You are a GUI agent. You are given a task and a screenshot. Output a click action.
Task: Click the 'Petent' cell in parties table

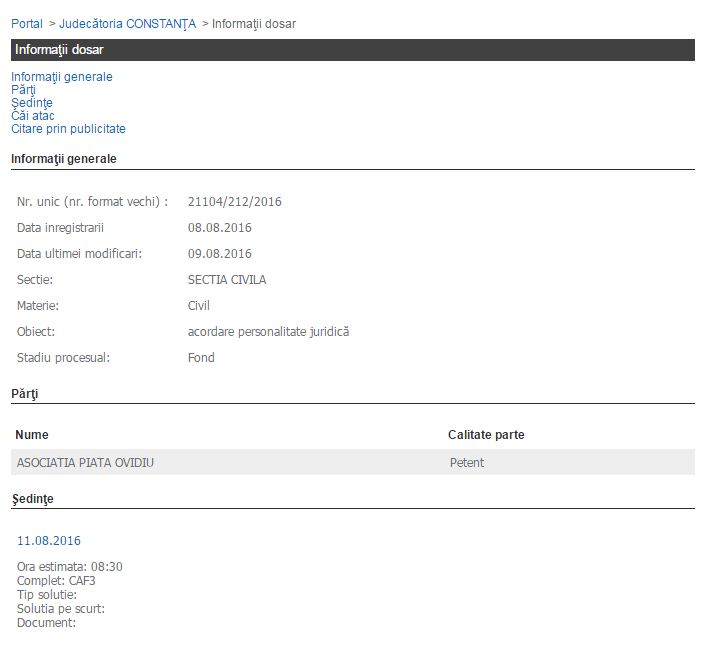[x=467, y=462]
